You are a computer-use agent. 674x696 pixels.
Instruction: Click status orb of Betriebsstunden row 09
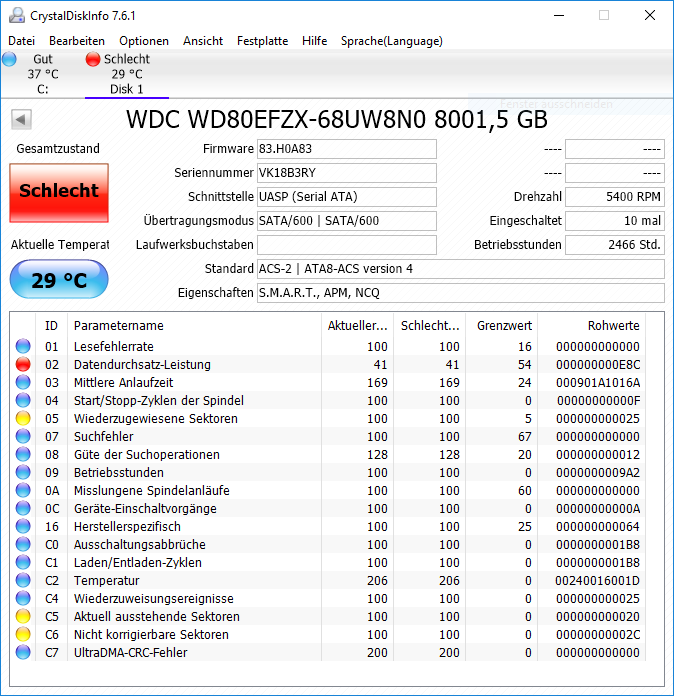point(23,472)
